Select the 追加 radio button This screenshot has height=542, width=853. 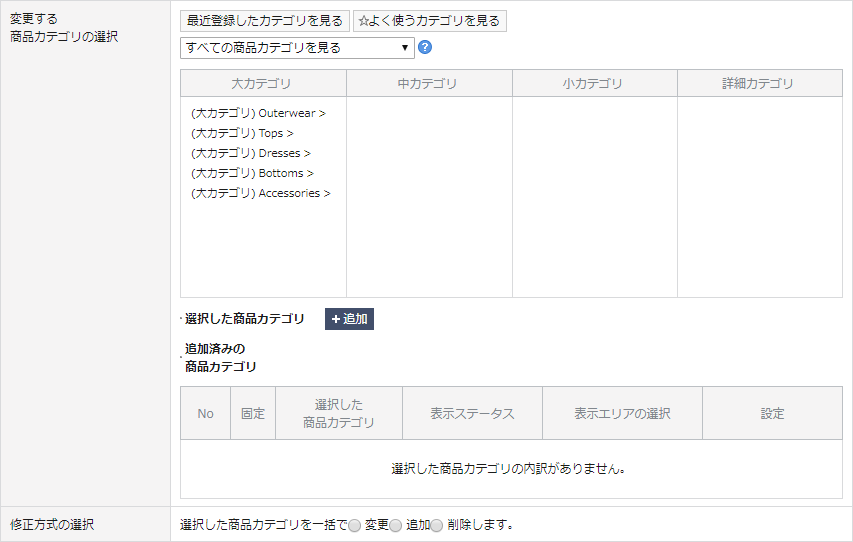click(x=395, y=525)
